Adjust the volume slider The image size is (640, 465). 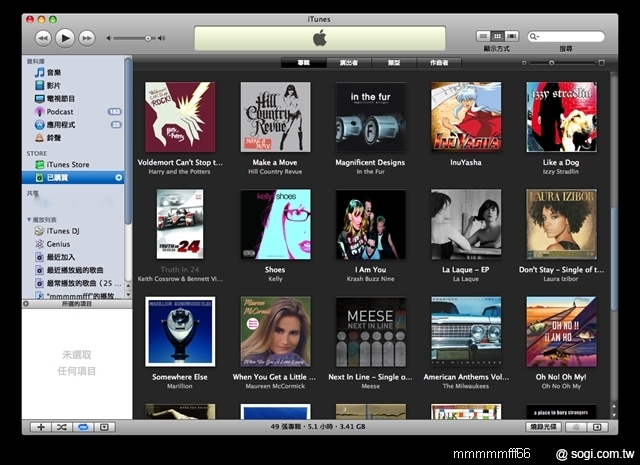pyautogui.click(x=148, y=38)
